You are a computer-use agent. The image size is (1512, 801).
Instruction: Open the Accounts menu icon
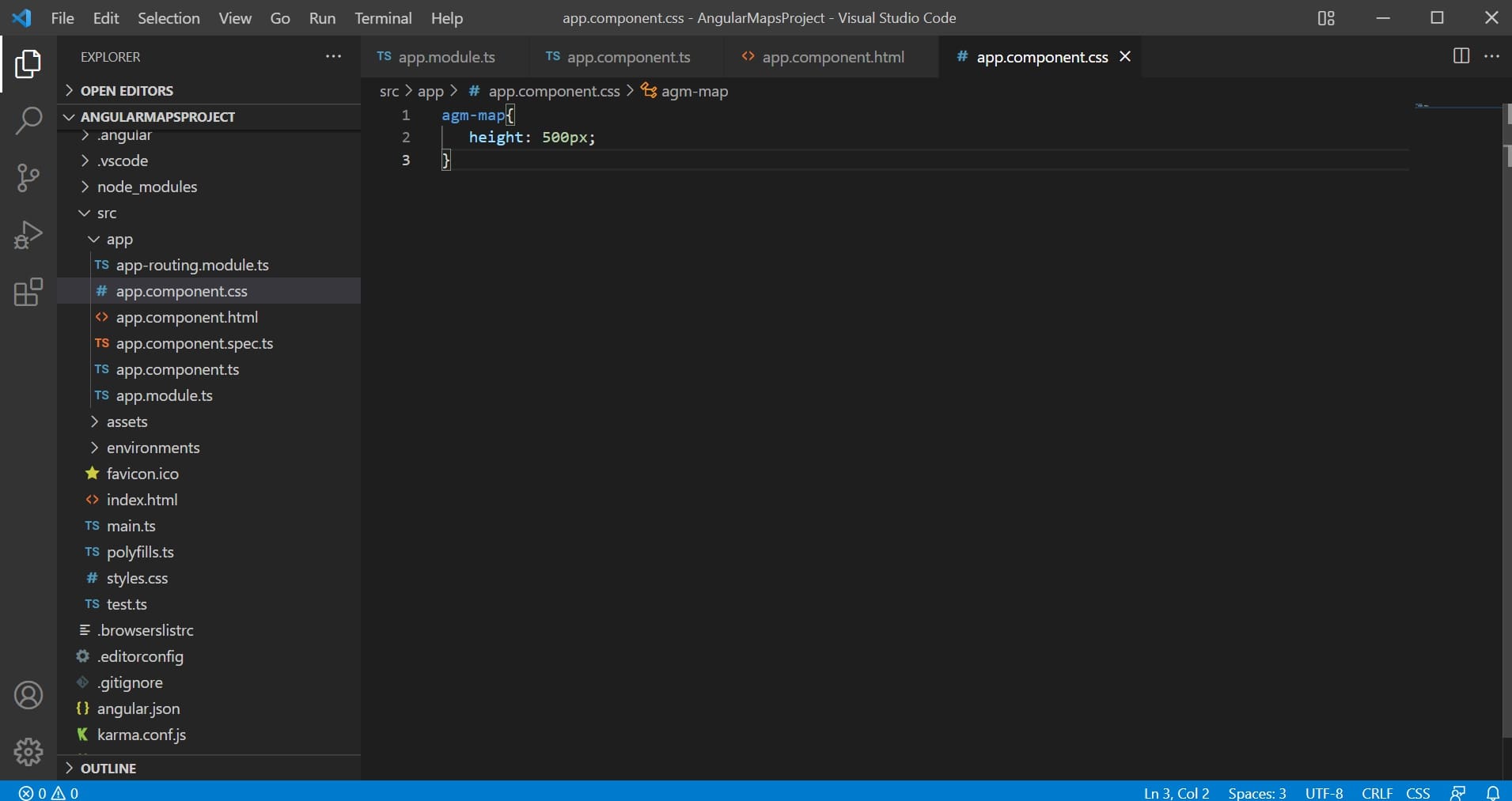[28, 695]
